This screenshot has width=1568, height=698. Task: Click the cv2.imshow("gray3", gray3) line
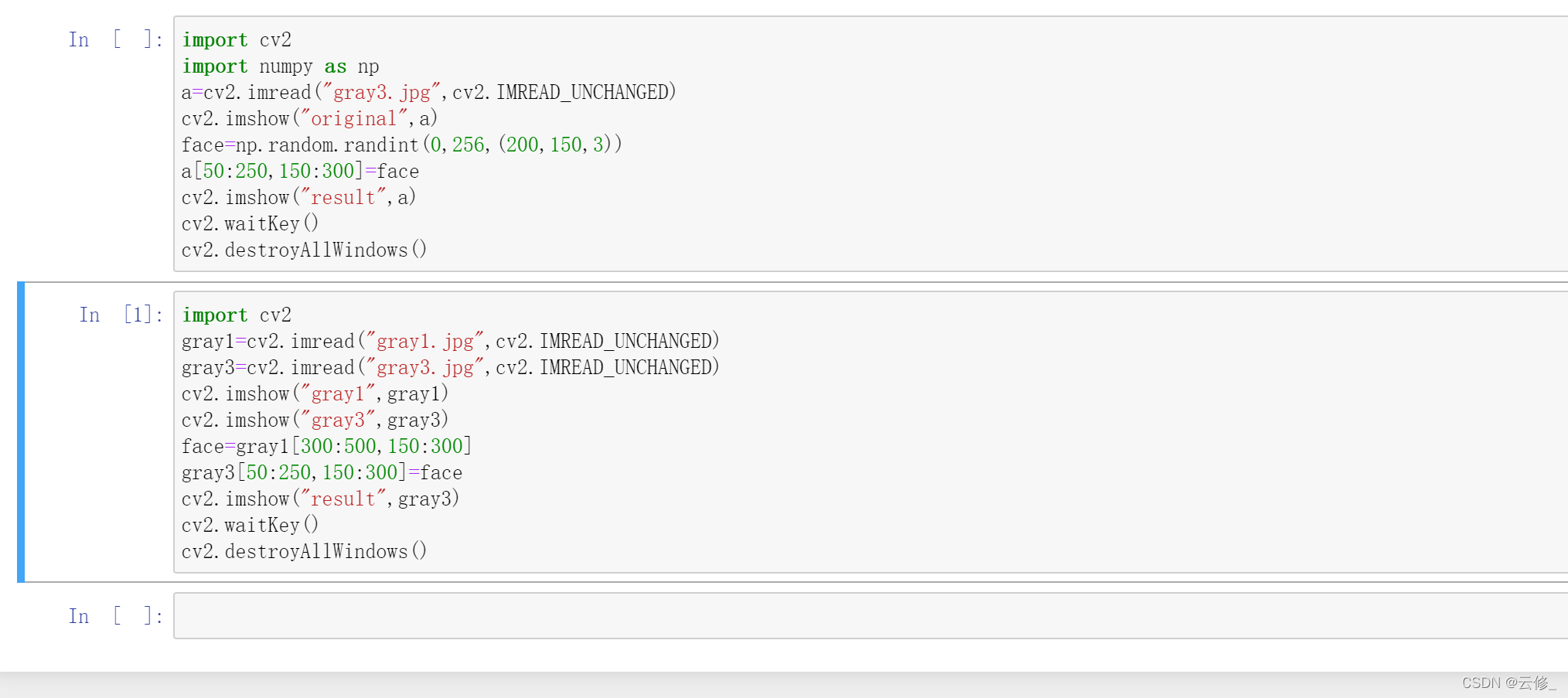point(315,421)
